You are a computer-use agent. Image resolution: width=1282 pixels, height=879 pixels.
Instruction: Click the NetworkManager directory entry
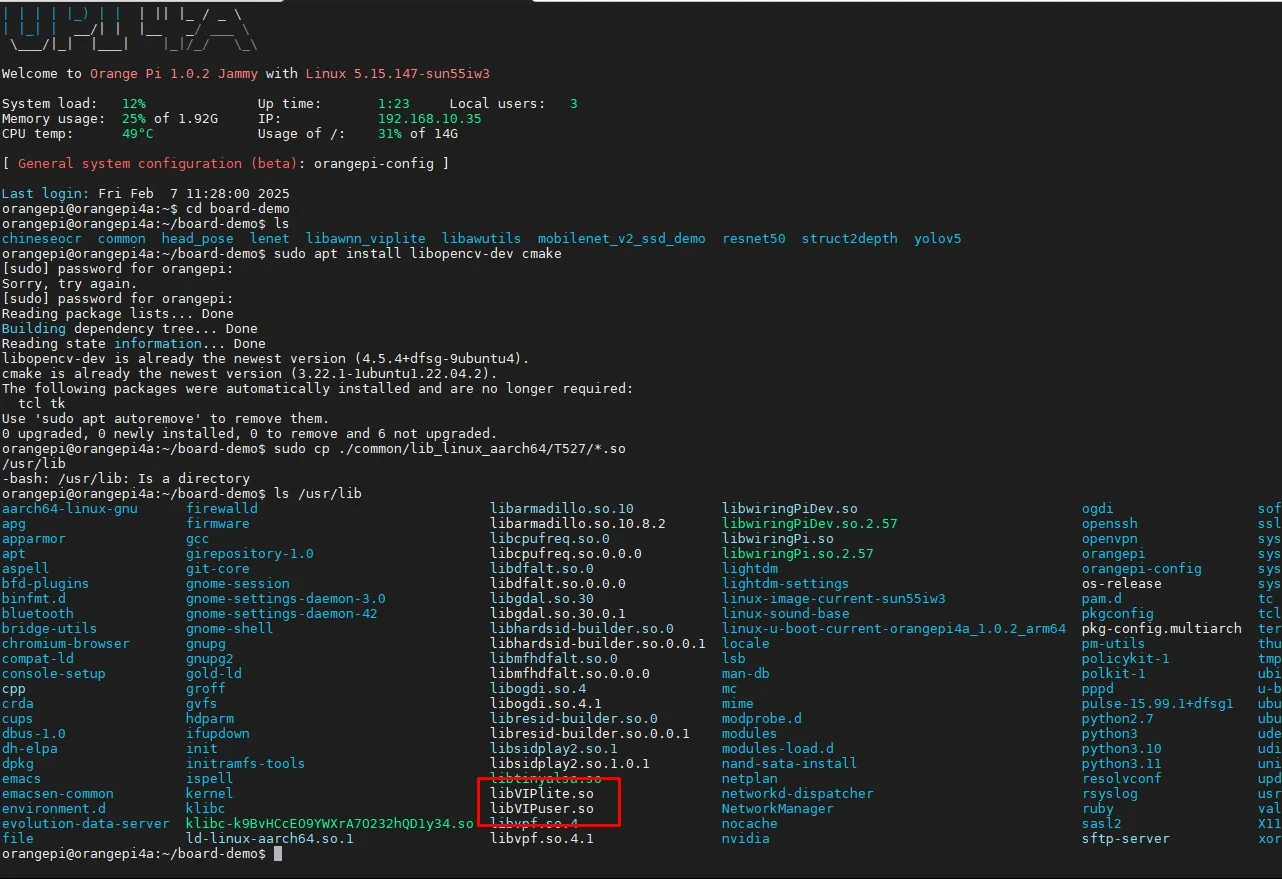[777, 808]
